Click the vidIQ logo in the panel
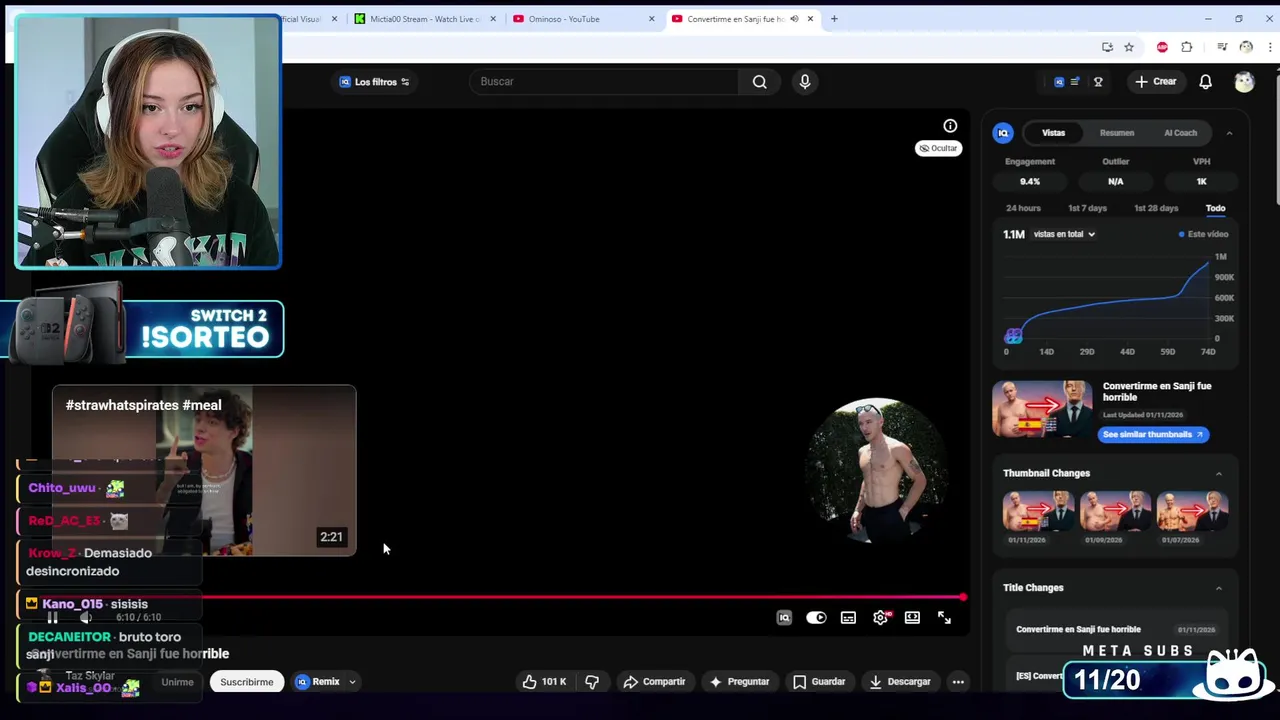The image size is (1280, 720). [x=1003, y=133]
